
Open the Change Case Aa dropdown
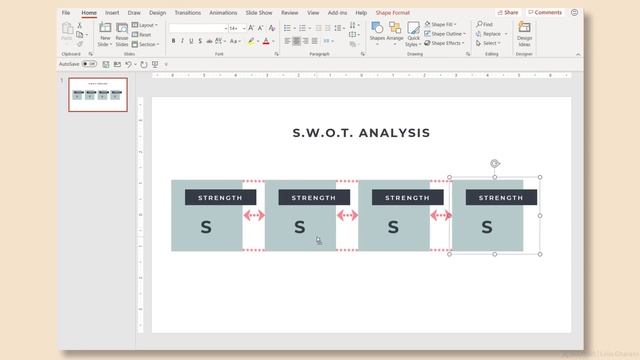tap(234, 41)
